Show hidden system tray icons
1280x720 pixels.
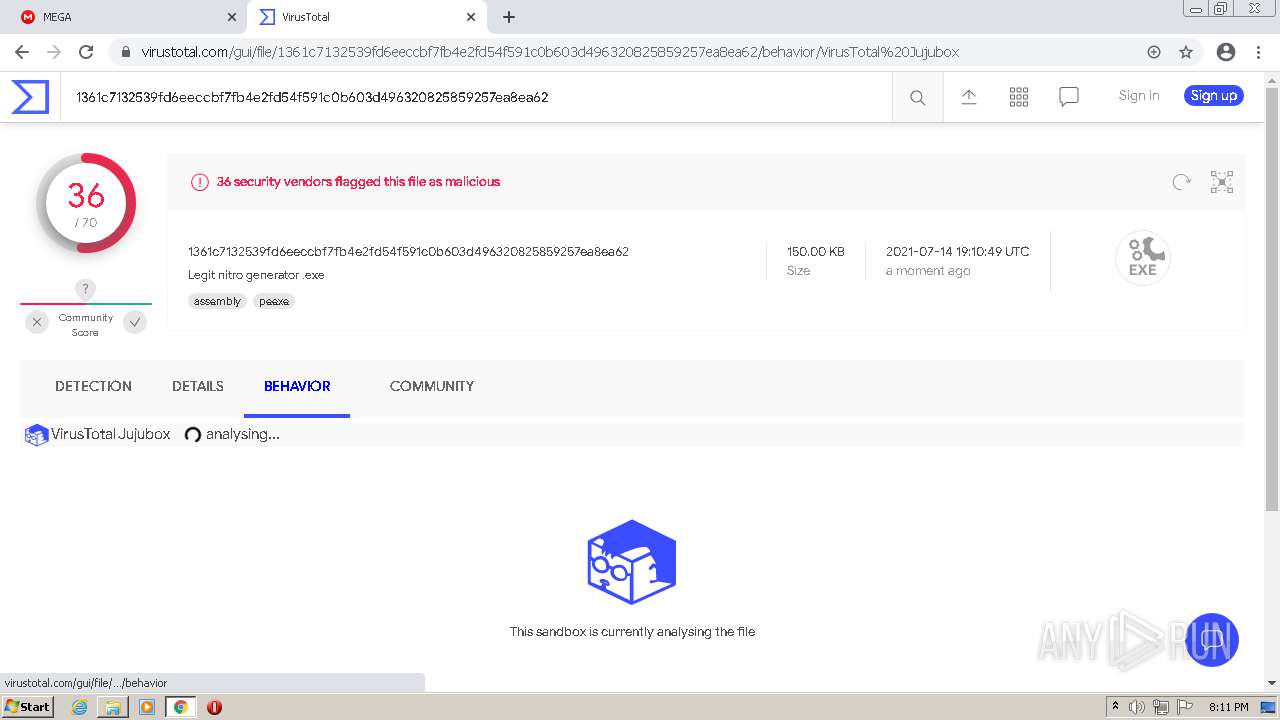coord(1115,707)
